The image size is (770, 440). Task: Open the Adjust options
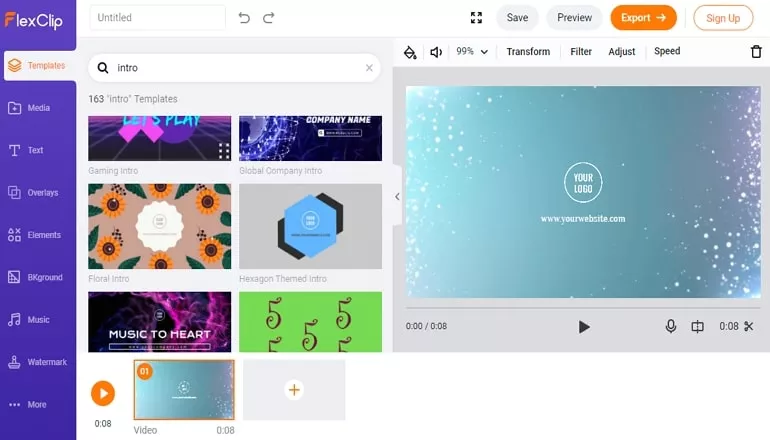point(622,51)
